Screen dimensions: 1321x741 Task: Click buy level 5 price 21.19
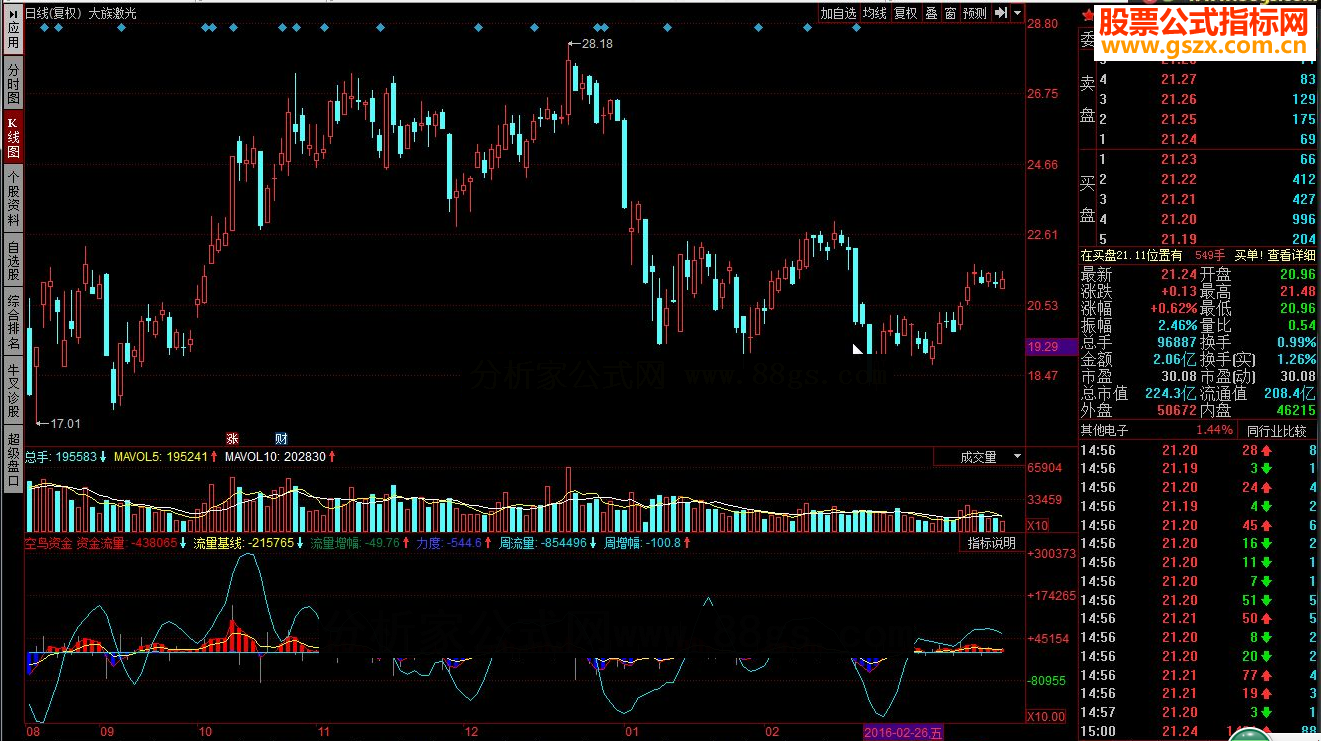[x=1179, y=239]
